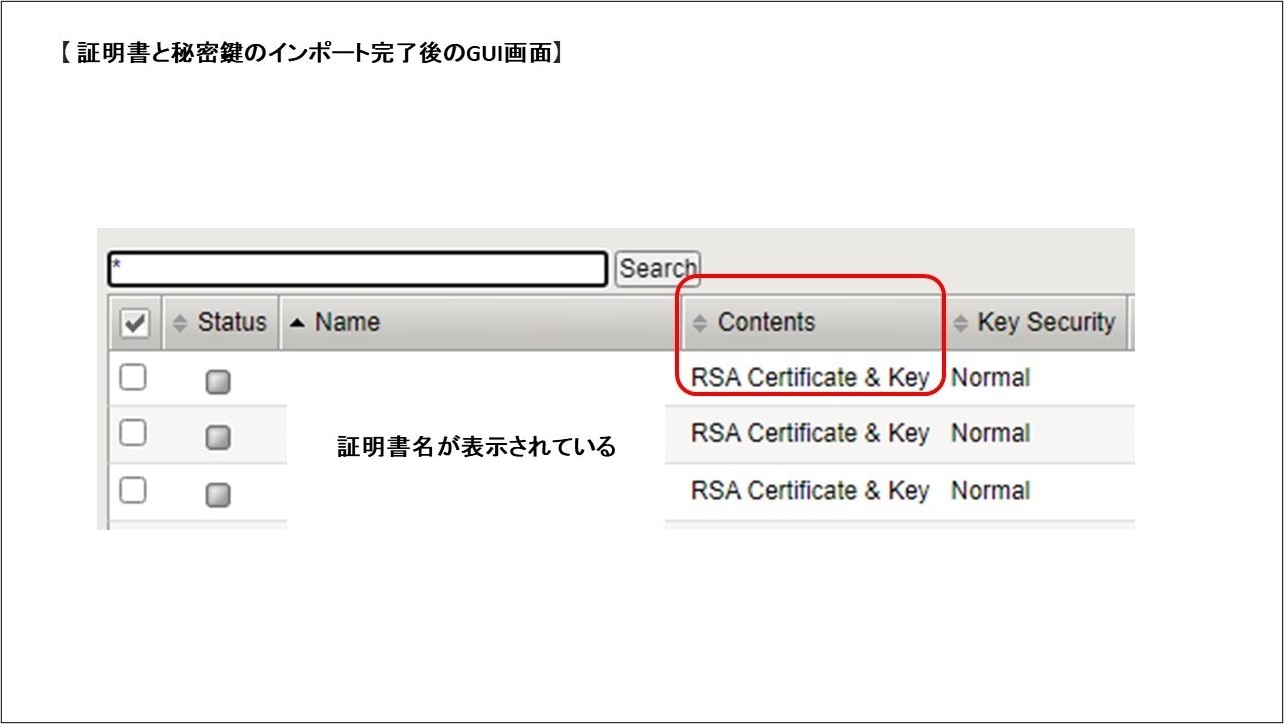Check the third row's checkbox

point(133,491)
